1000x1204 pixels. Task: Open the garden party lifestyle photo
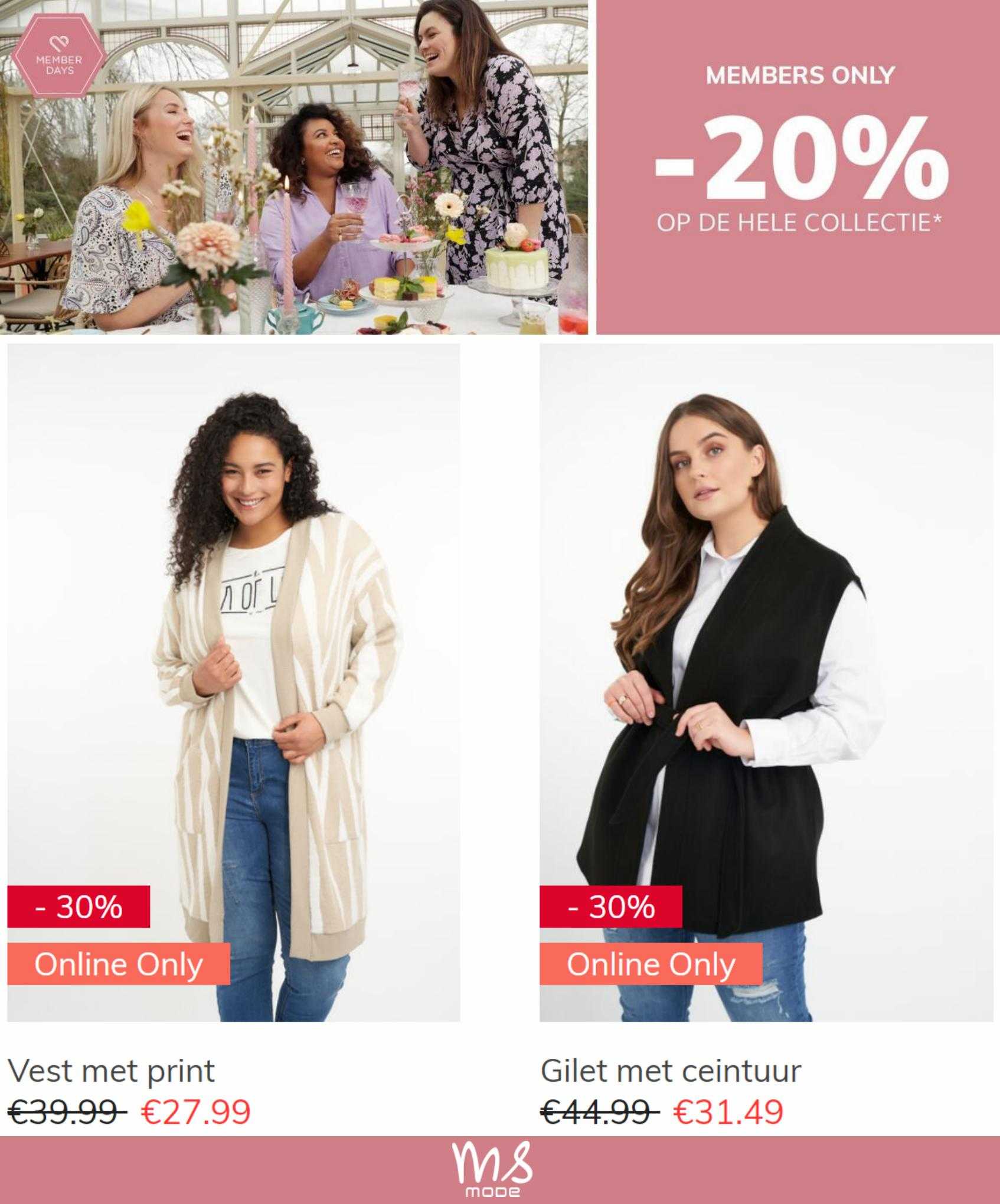click(294, 167)
